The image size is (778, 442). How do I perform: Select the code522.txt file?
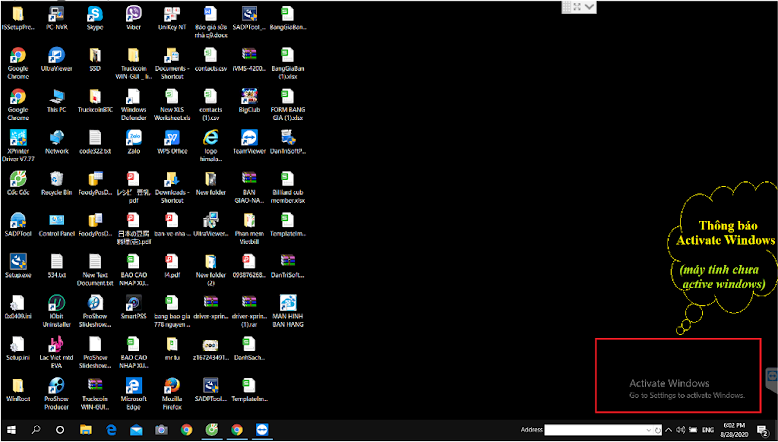click(95, 142)
